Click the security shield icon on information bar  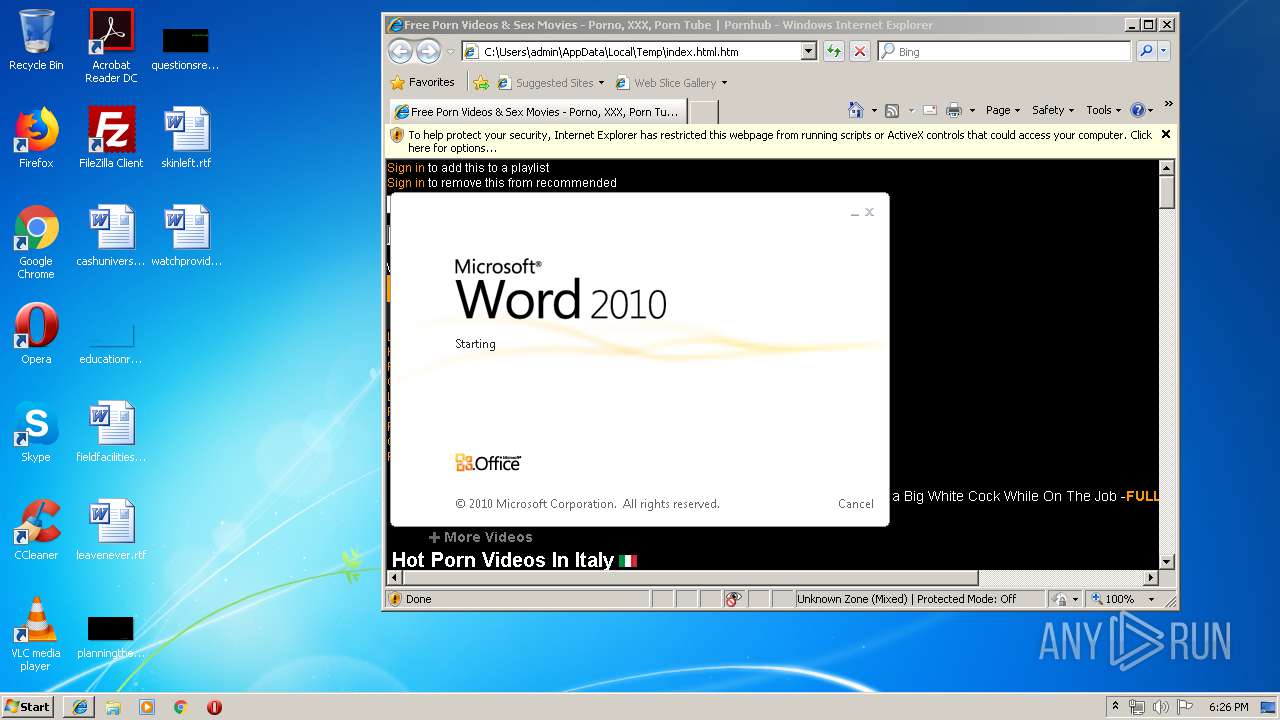click(x=397, y=135)
